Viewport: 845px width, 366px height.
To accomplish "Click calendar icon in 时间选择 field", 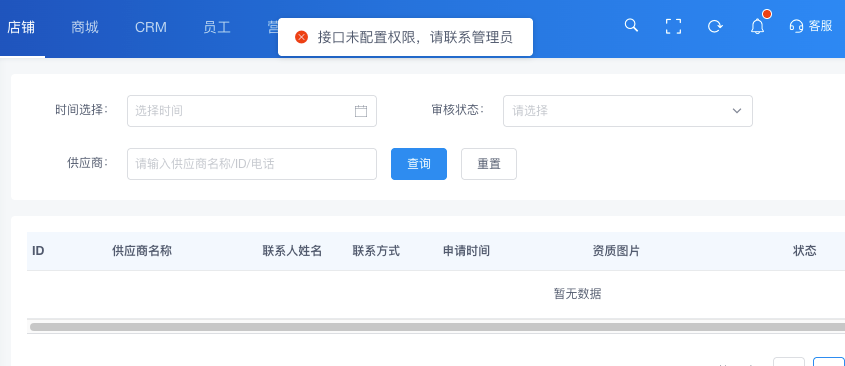I will pyautogui.click(x=361, y=111).
